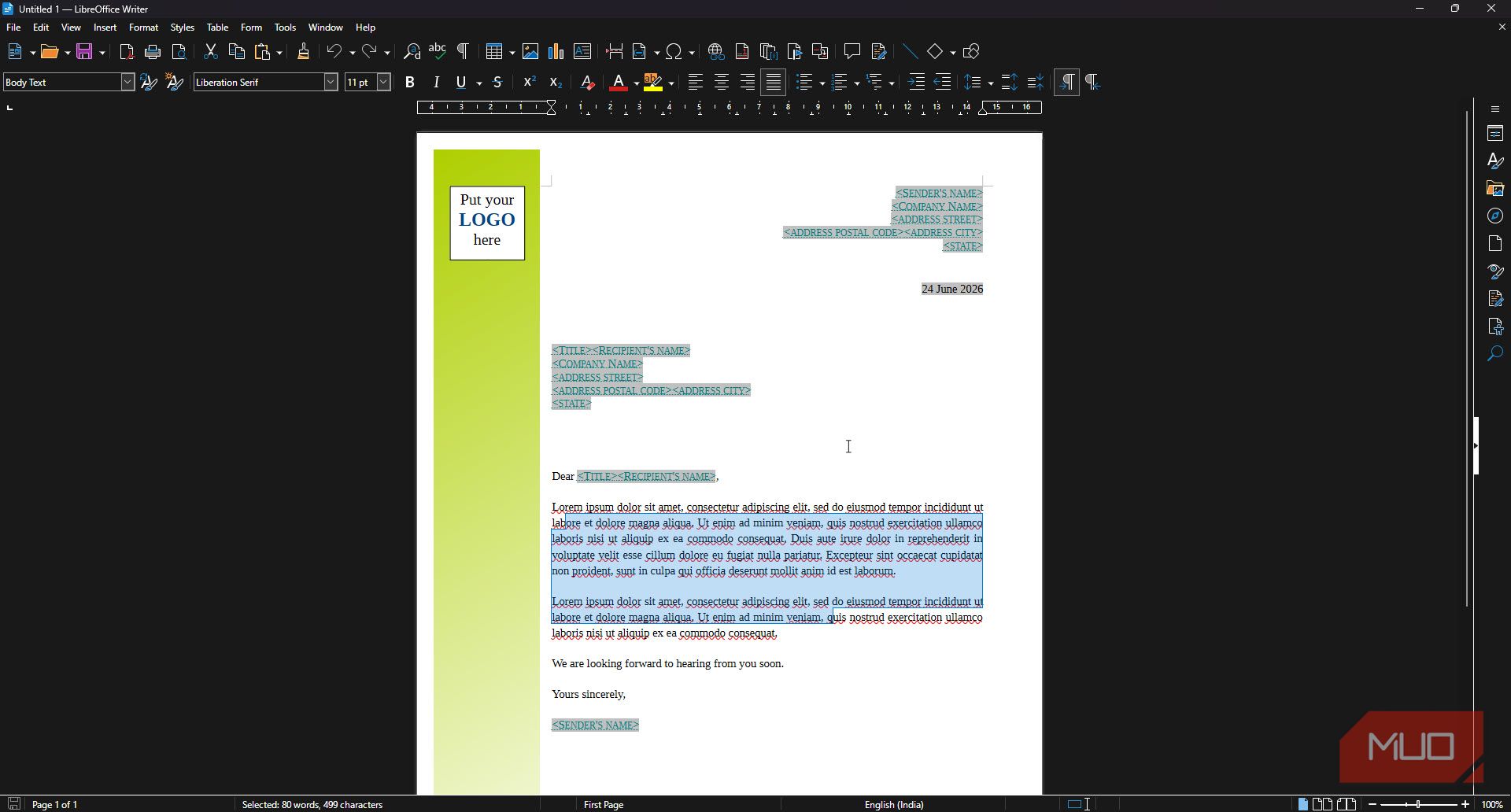Cut the selected text

210,52
